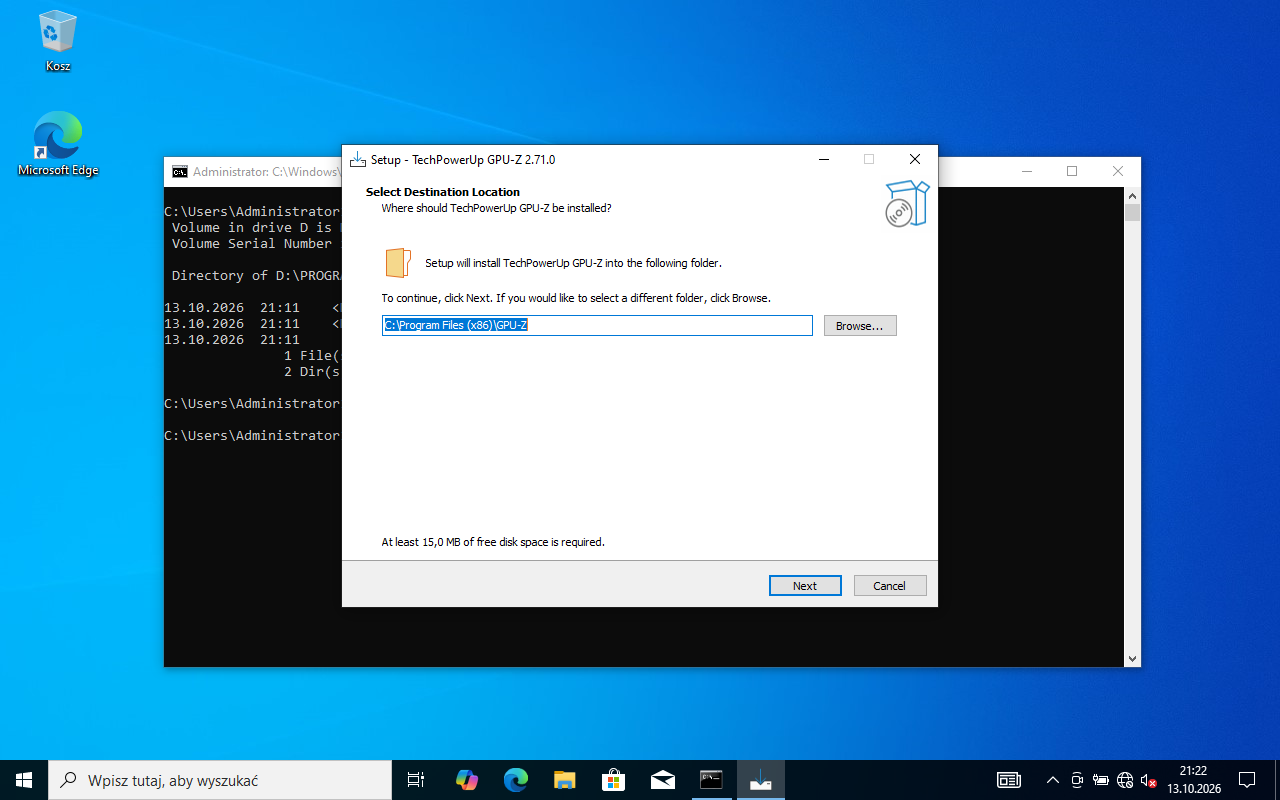Open Microsoft Store from the taskbar
The image size is (1280, 800).
613,780
